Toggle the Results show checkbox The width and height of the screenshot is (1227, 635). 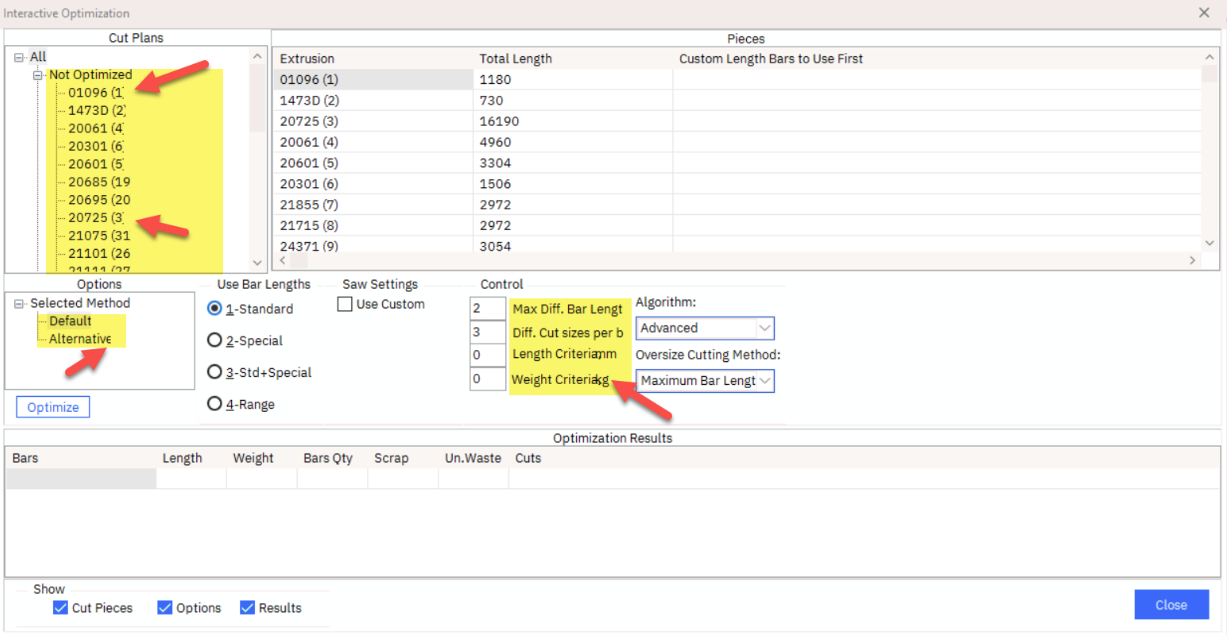coord(247,608)
